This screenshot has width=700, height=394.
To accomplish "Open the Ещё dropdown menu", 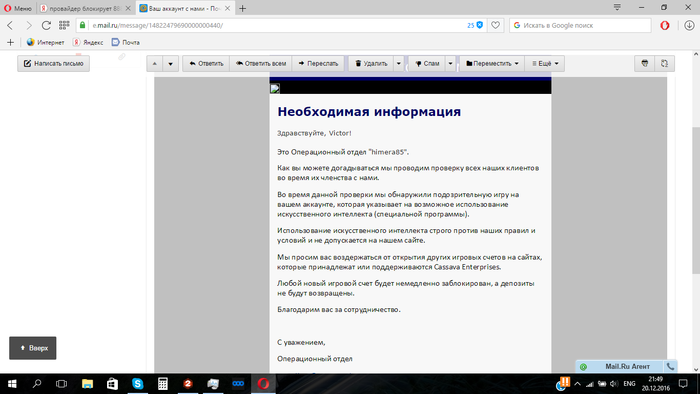I will pyautogui.click(x=545, y=63).
